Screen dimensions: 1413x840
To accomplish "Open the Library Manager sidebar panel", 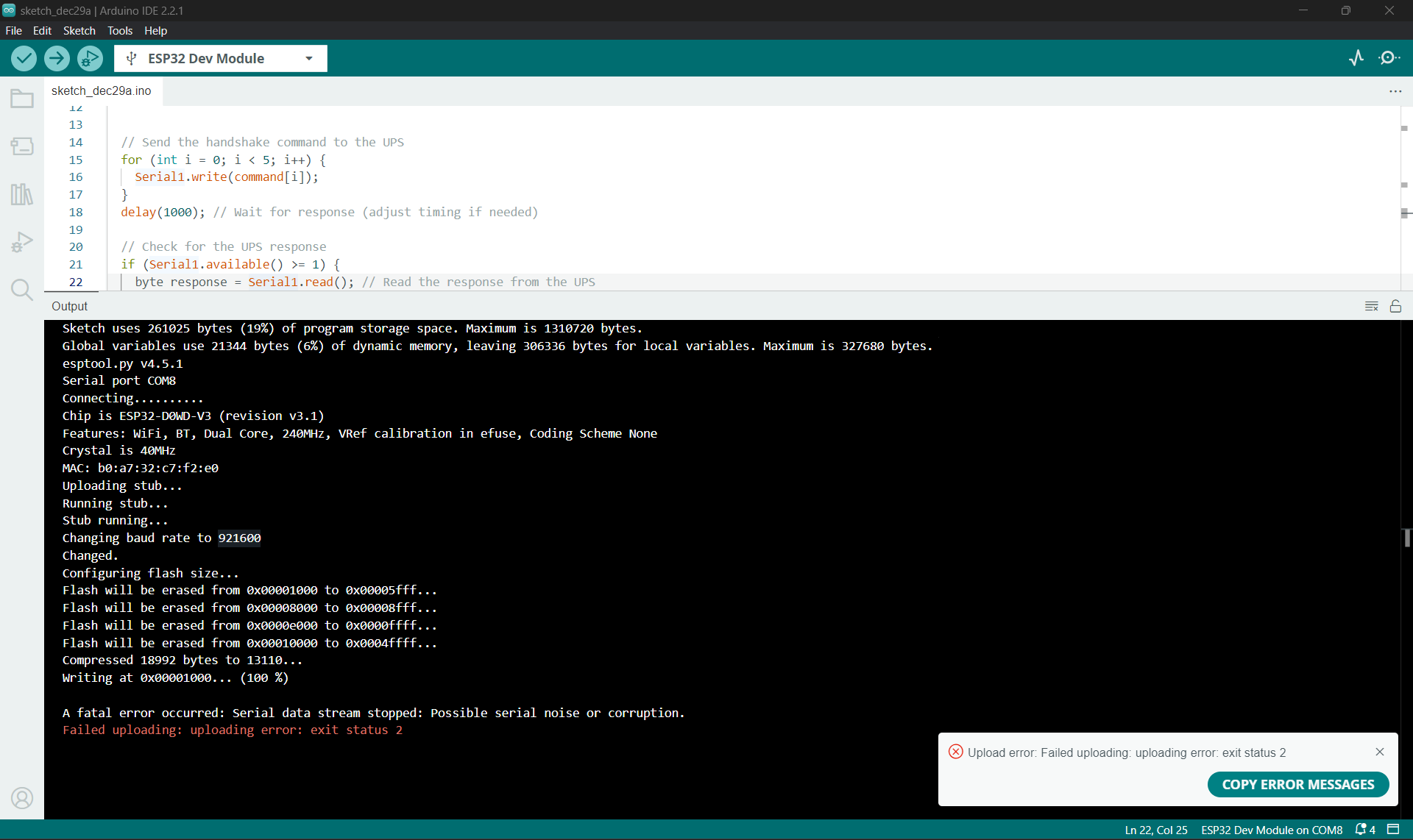I will tap(22, 194).
